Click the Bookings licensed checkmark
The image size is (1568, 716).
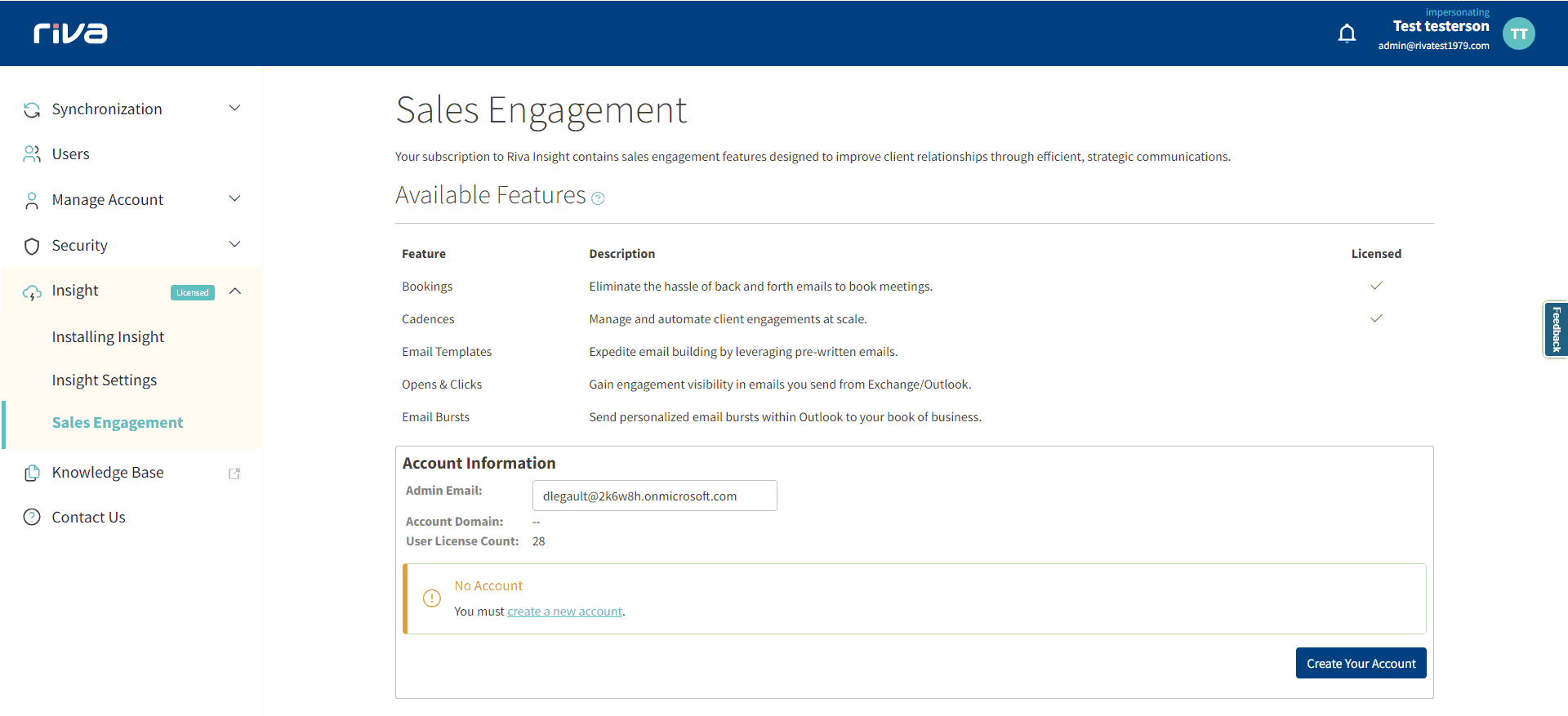pos(1376,286)
